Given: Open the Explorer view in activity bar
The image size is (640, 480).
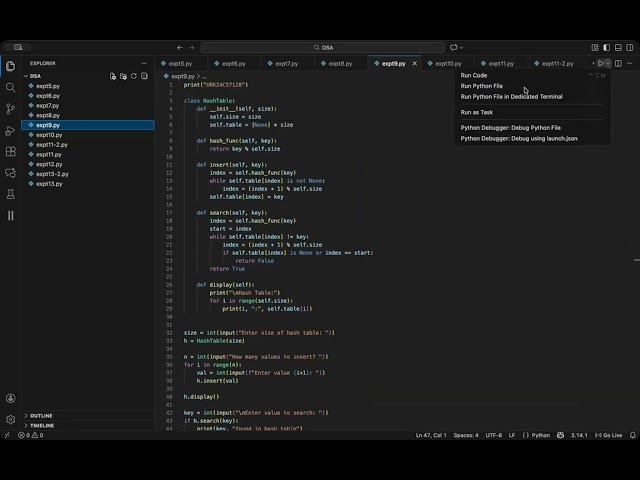Looking at the screenshot, I should tap(11, 66).
